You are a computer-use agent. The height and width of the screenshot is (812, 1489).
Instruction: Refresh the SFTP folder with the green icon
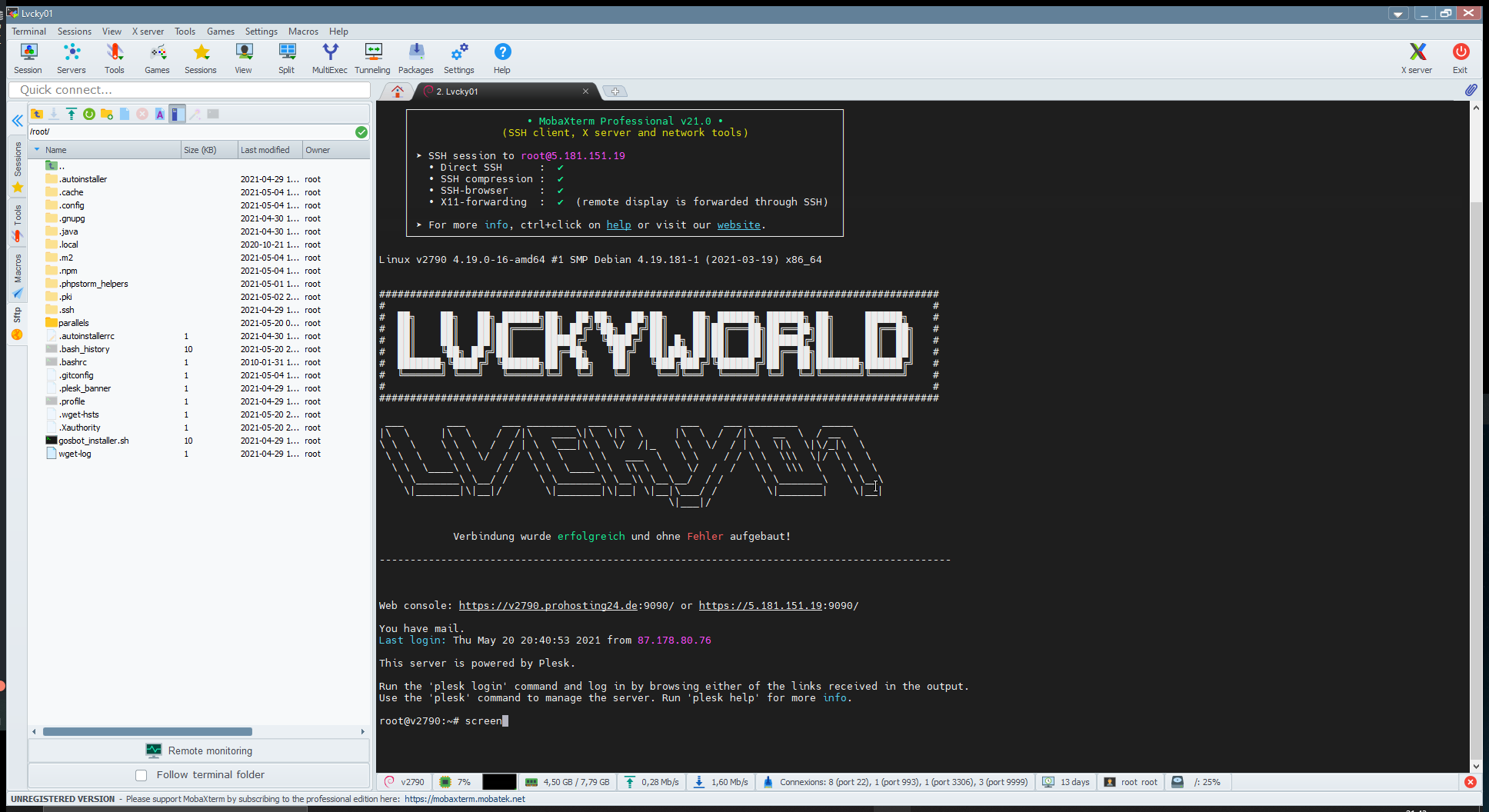(x=89, y=114)
